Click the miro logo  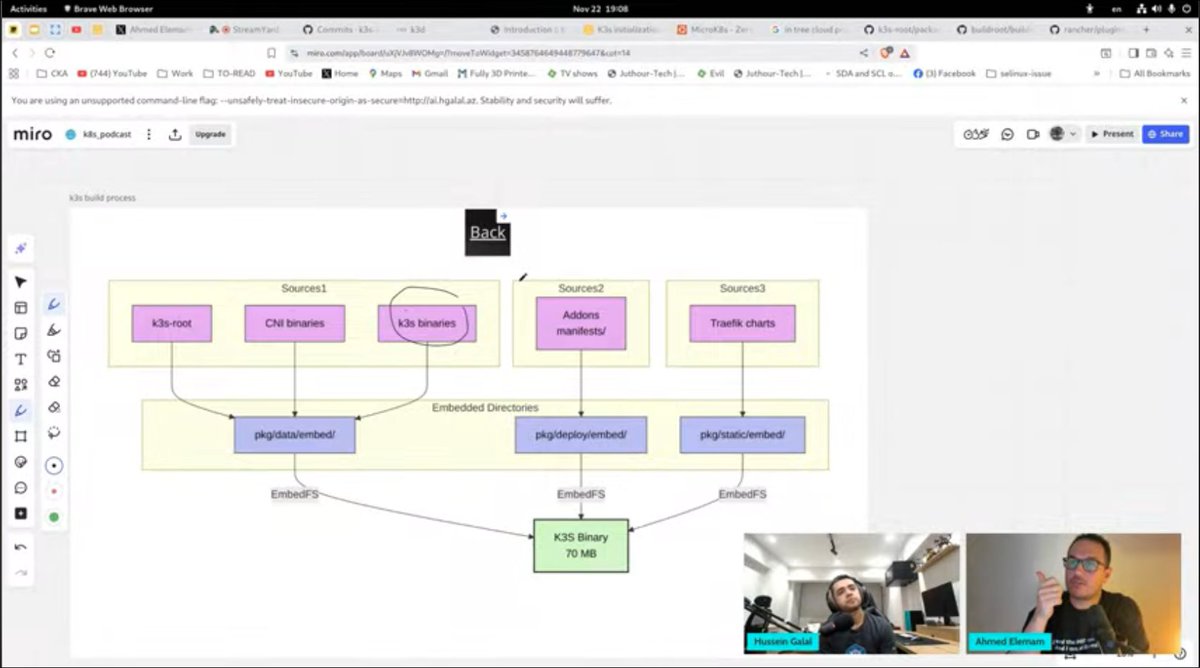click(33, 134)
